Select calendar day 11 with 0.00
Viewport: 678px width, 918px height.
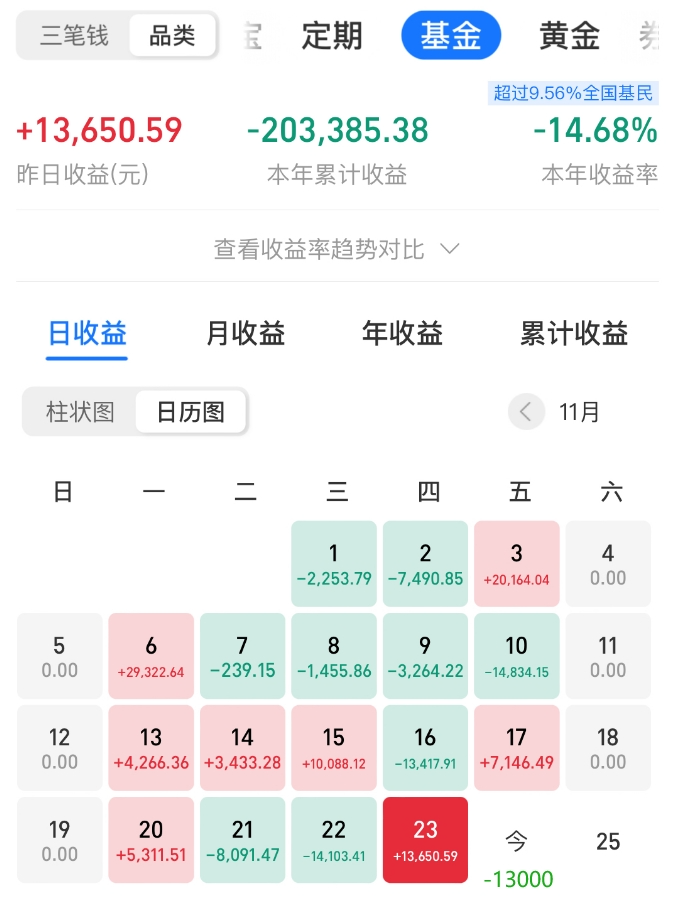point(608,656)
